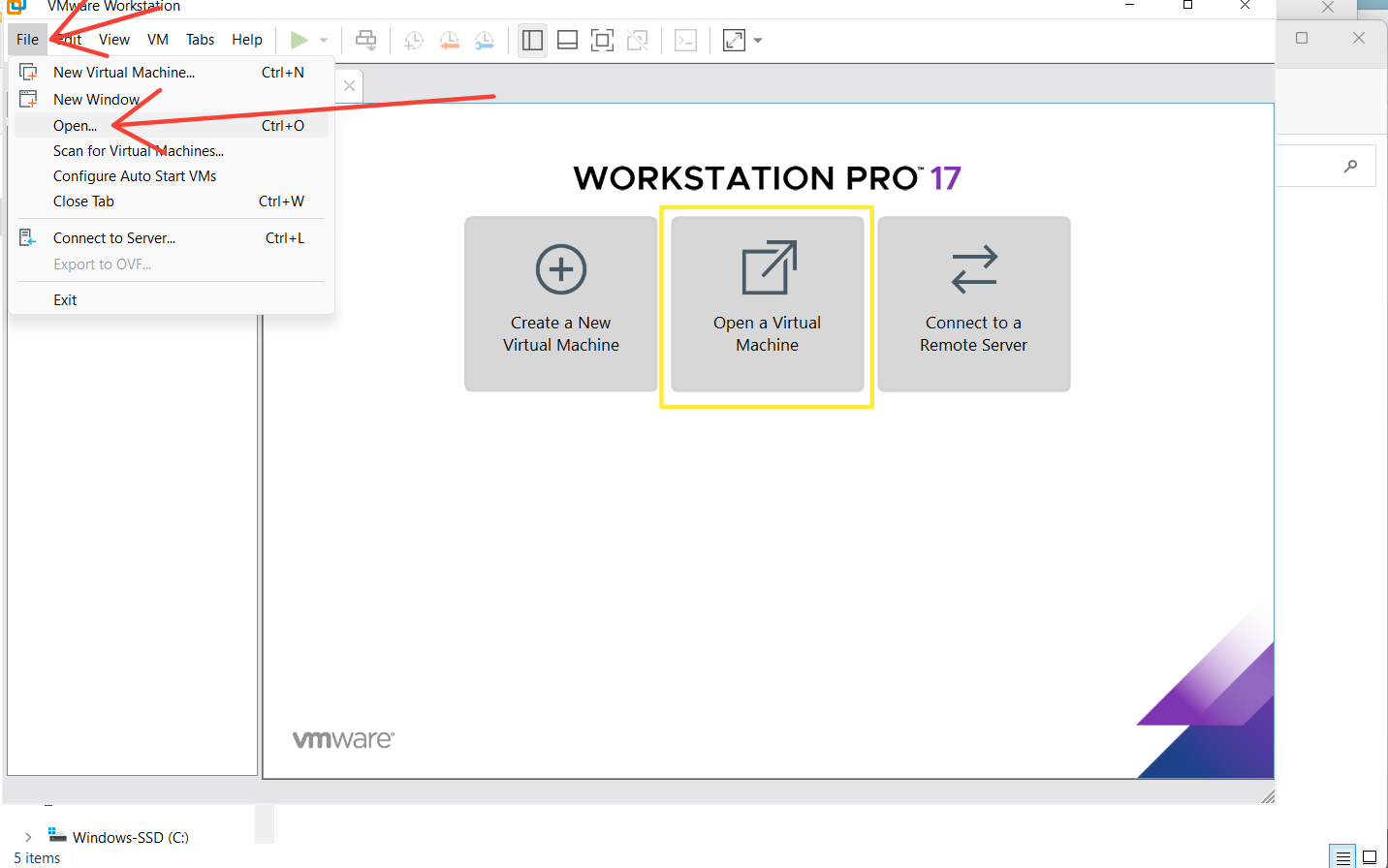Open the power options dropdown beside the play icon
Screen dimensions: 1388x868
point(324,41)
